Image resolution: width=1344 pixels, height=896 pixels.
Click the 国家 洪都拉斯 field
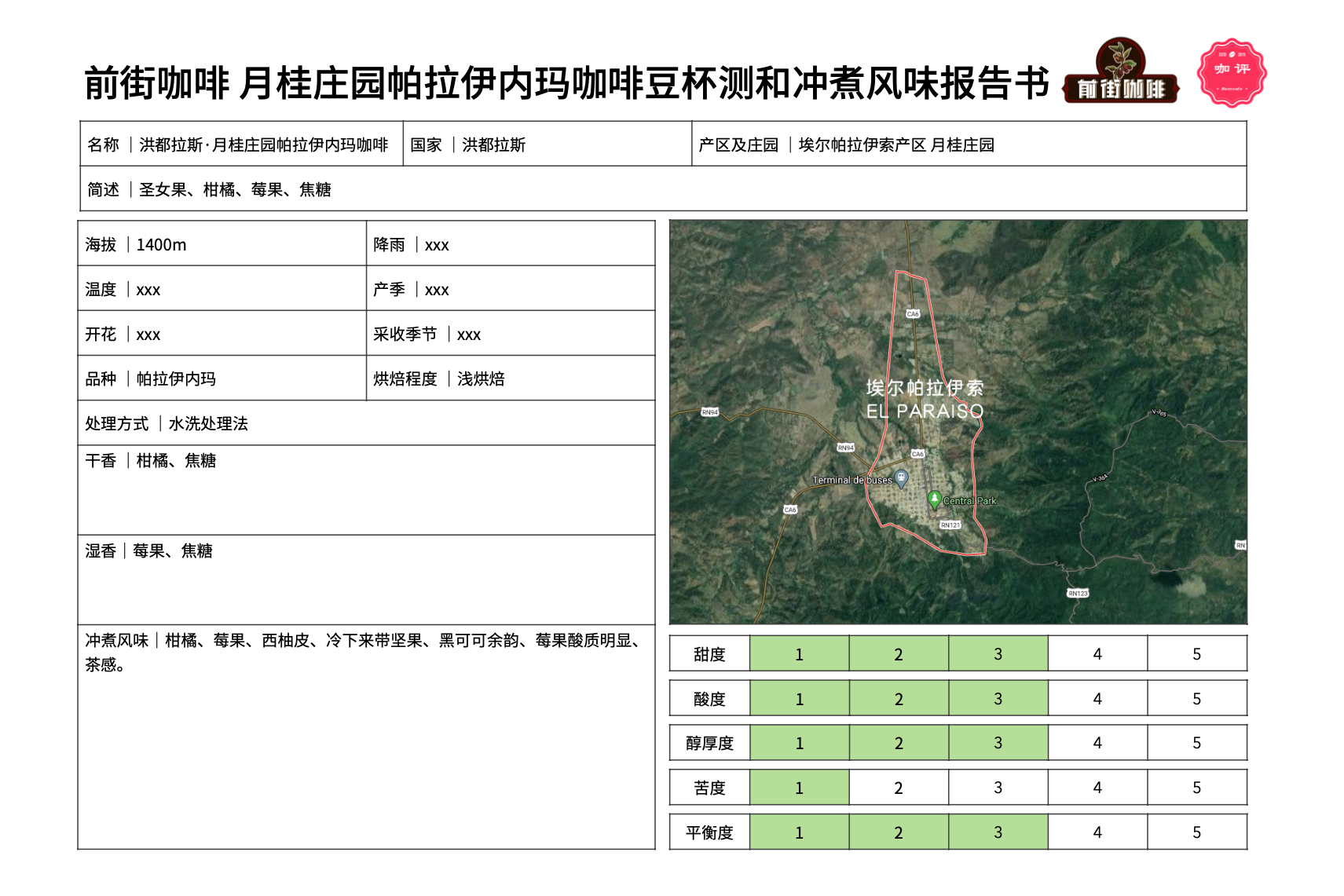[547, 144]
